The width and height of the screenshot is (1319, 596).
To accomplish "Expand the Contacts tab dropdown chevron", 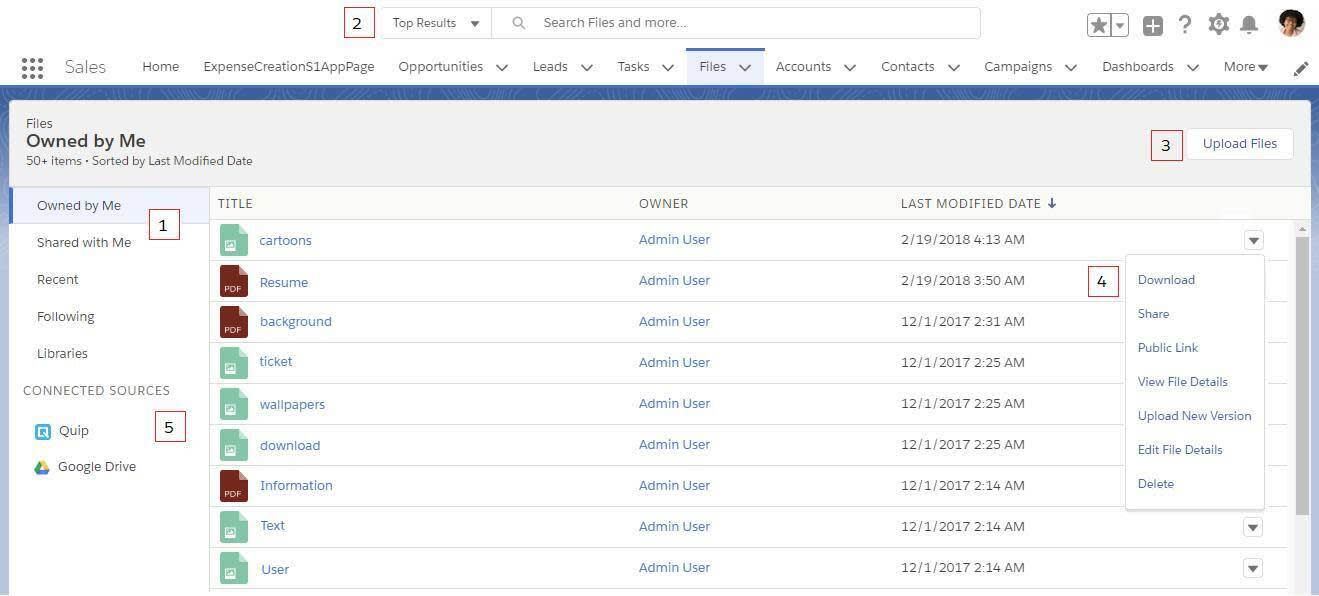I will coord(954,68).
